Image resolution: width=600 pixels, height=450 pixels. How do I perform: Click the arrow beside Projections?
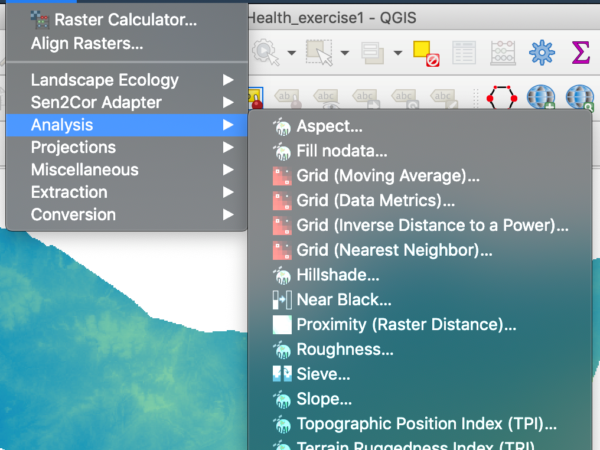pos(228,147)
